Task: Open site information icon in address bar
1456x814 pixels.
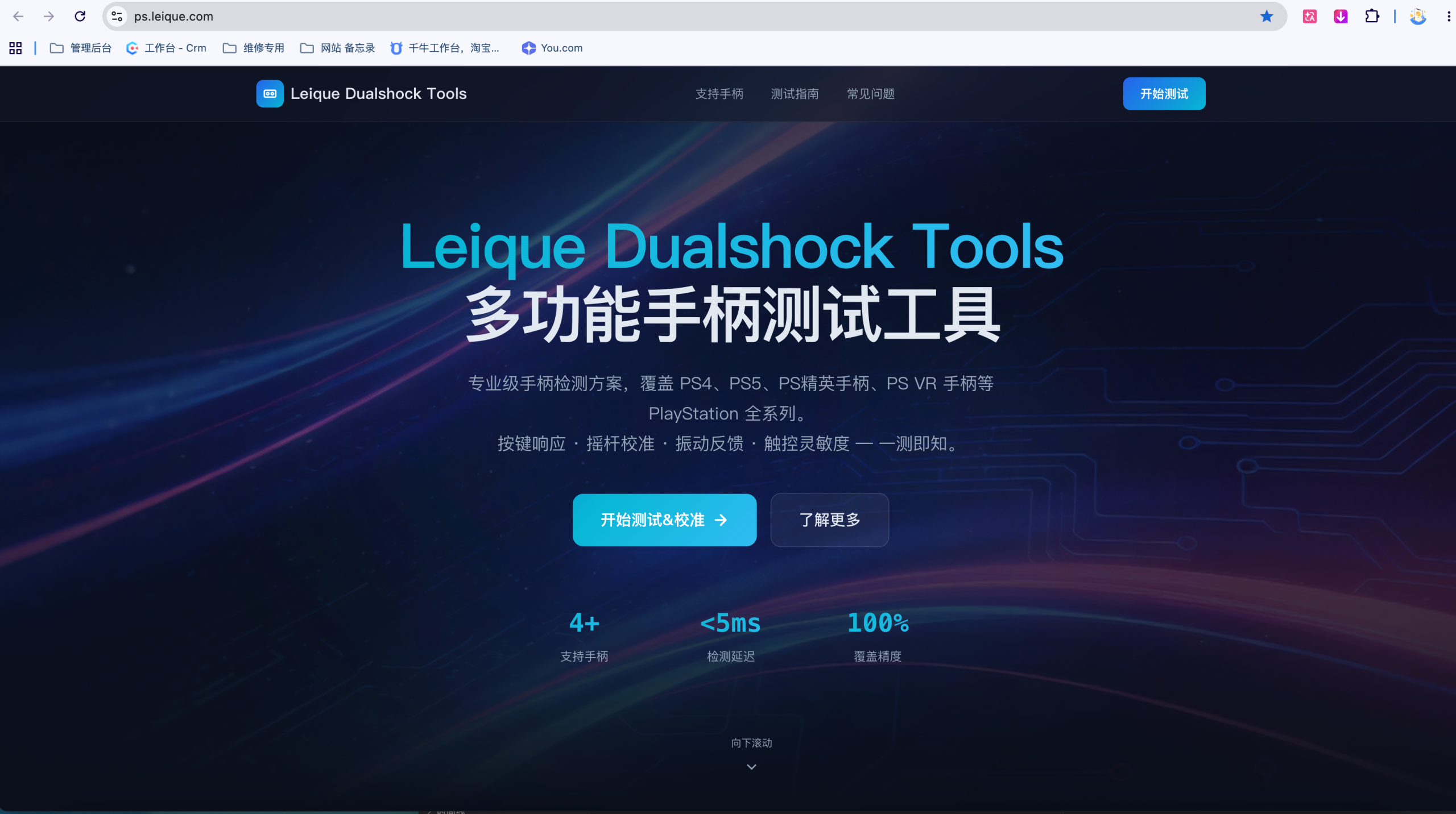Action: tap(117, 16)
